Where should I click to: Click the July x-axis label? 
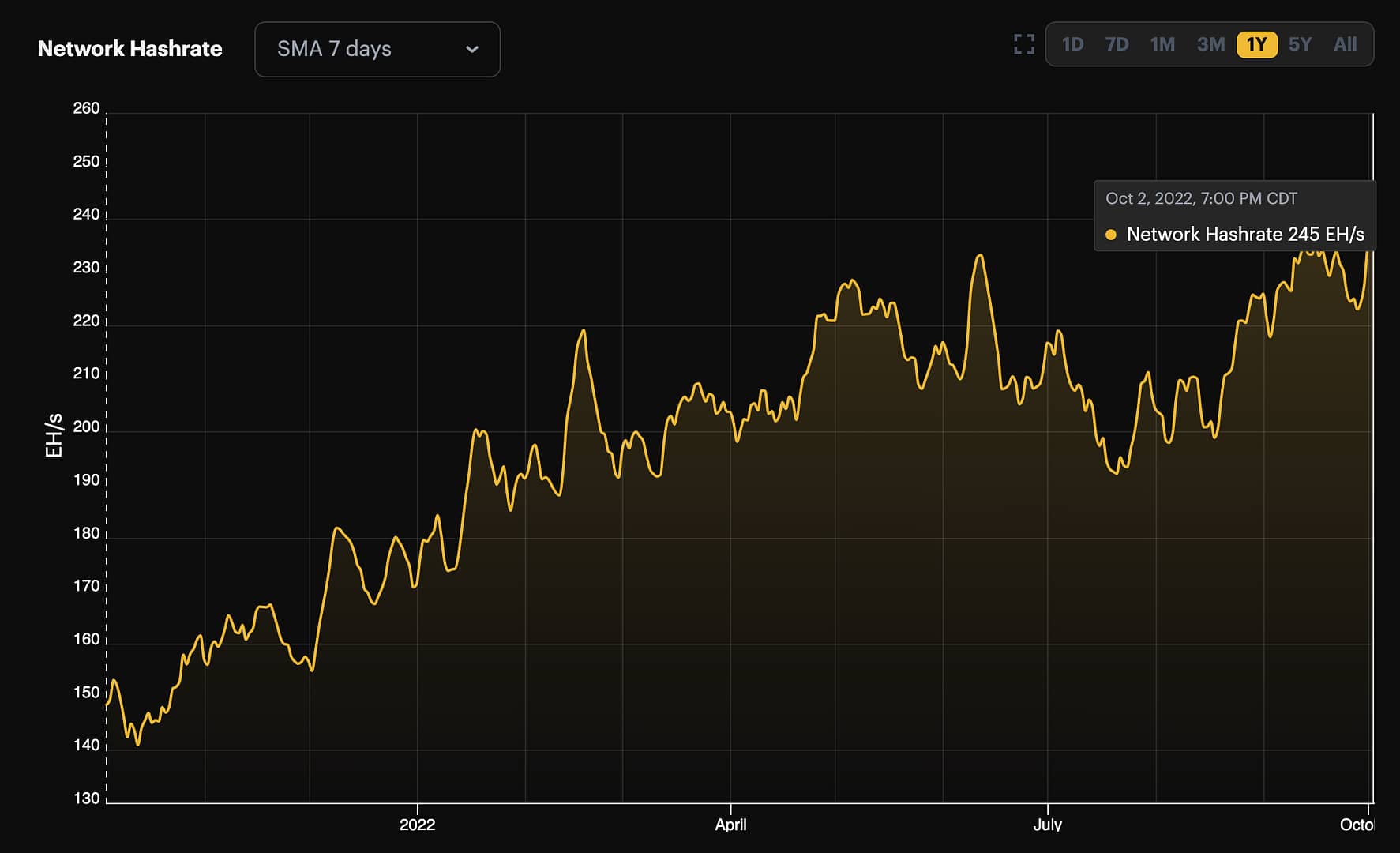(1047, 825)
